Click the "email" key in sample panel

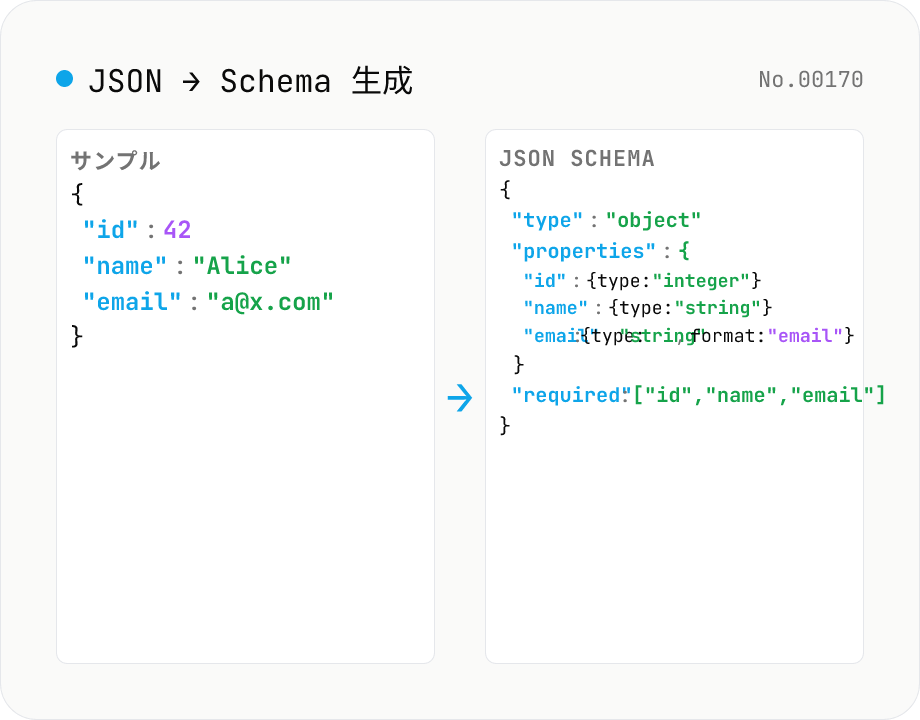click(x=132, y=302)
